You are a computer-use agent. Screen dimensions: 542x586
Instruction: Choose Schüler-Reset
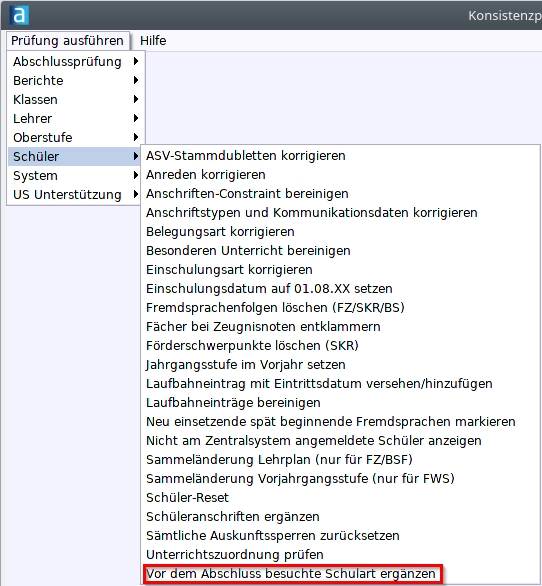coord(340,497)
